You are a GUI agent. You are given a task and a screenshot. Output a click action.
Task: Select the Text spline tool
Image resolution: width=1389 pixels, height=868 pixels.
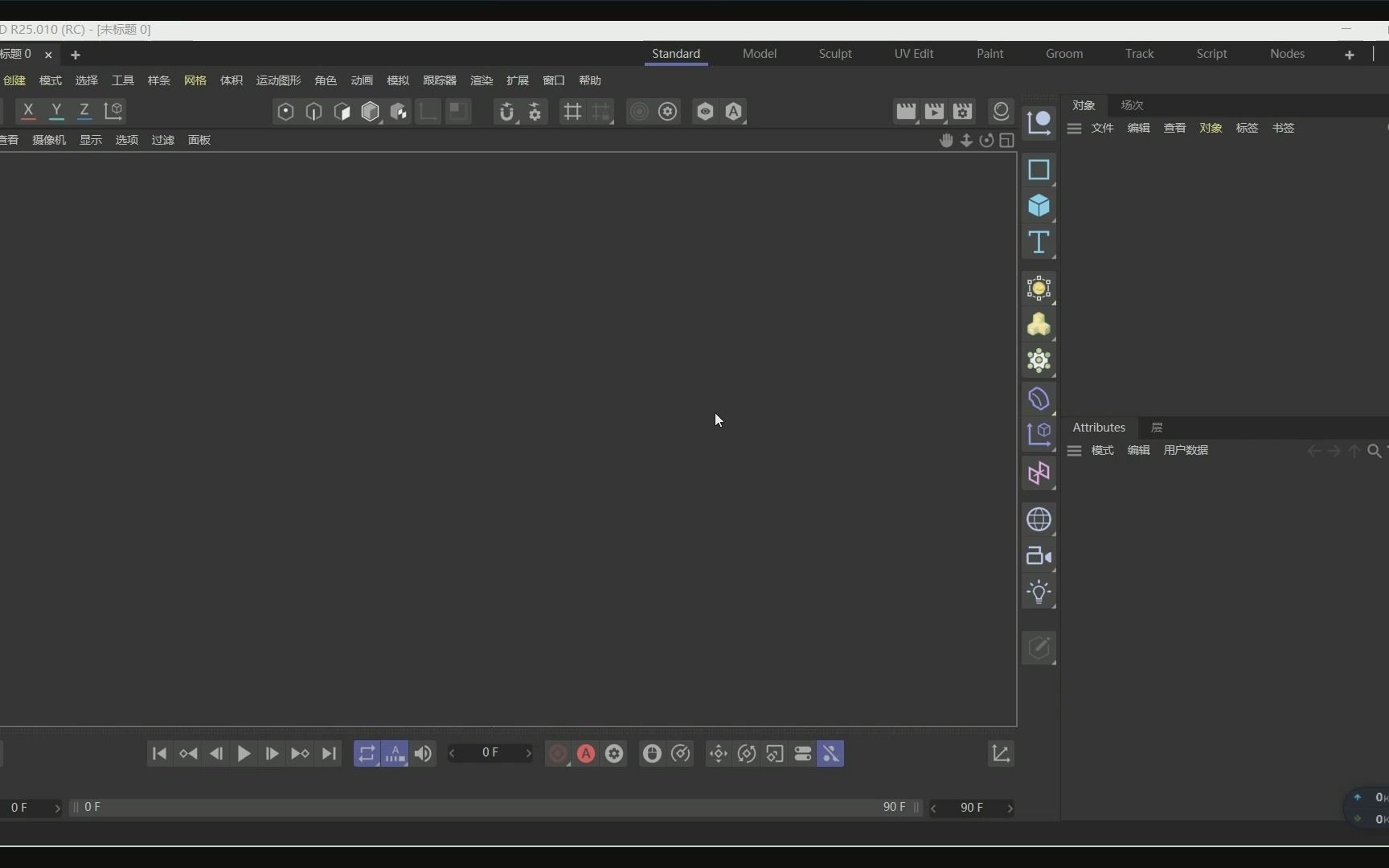point(1039,243)
